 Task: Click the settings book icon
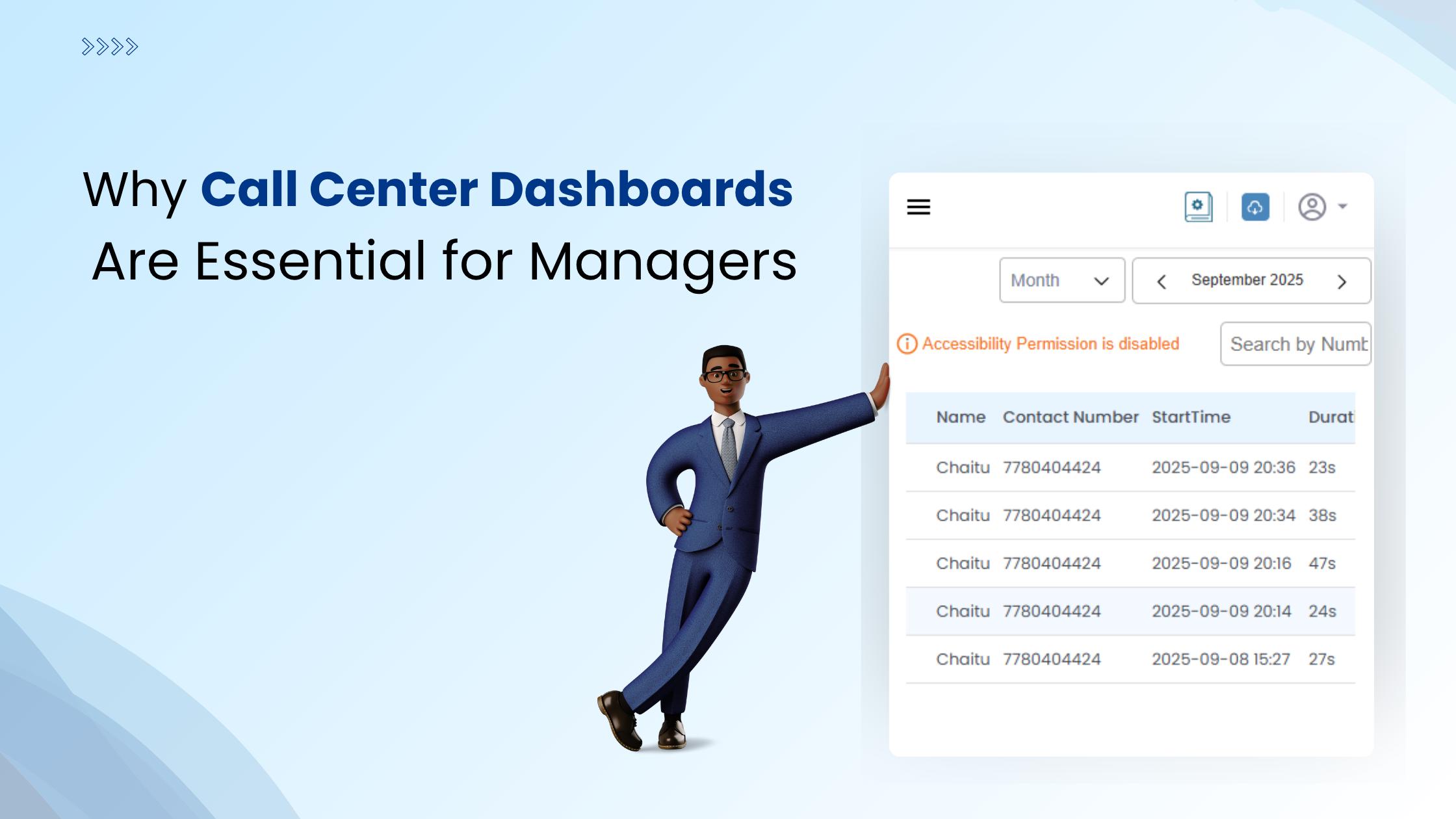1198,207
